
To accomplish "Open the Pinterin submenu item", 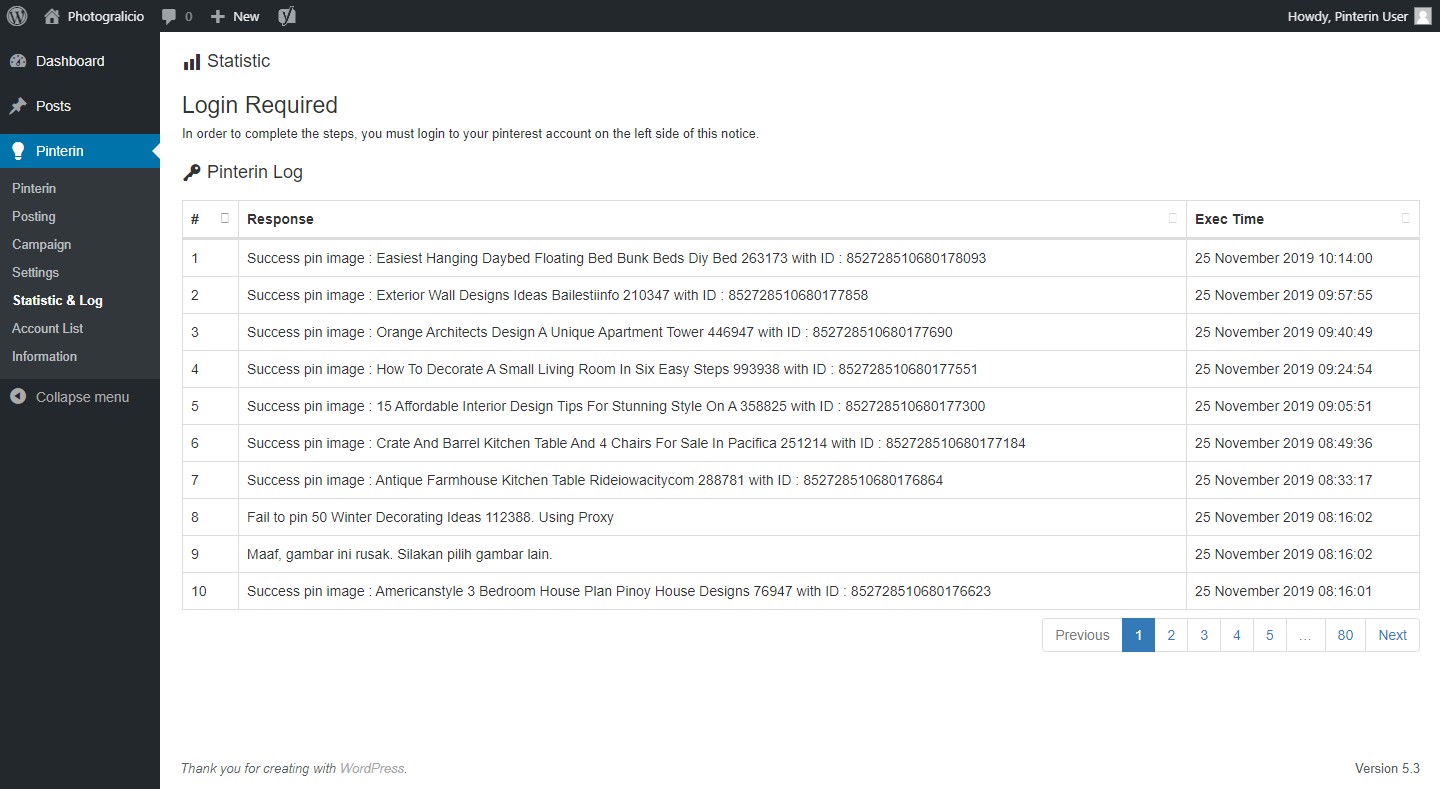I will click(x=34, y=188).
